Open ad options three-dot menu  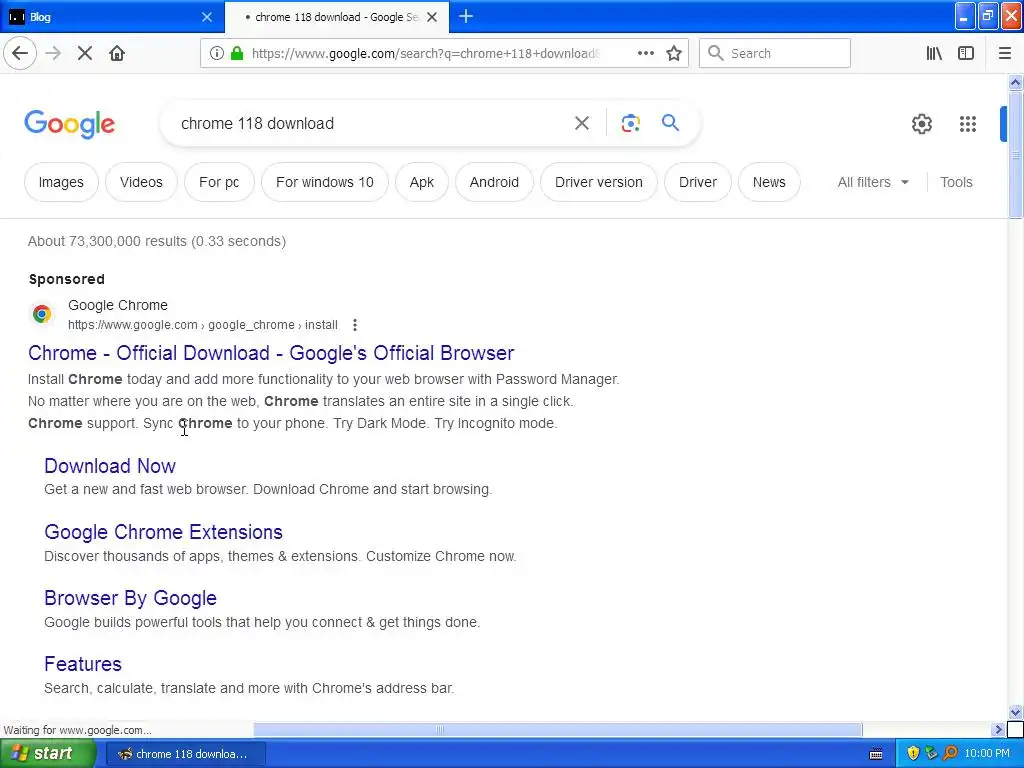pyautogui.click(x=355, y=325)
